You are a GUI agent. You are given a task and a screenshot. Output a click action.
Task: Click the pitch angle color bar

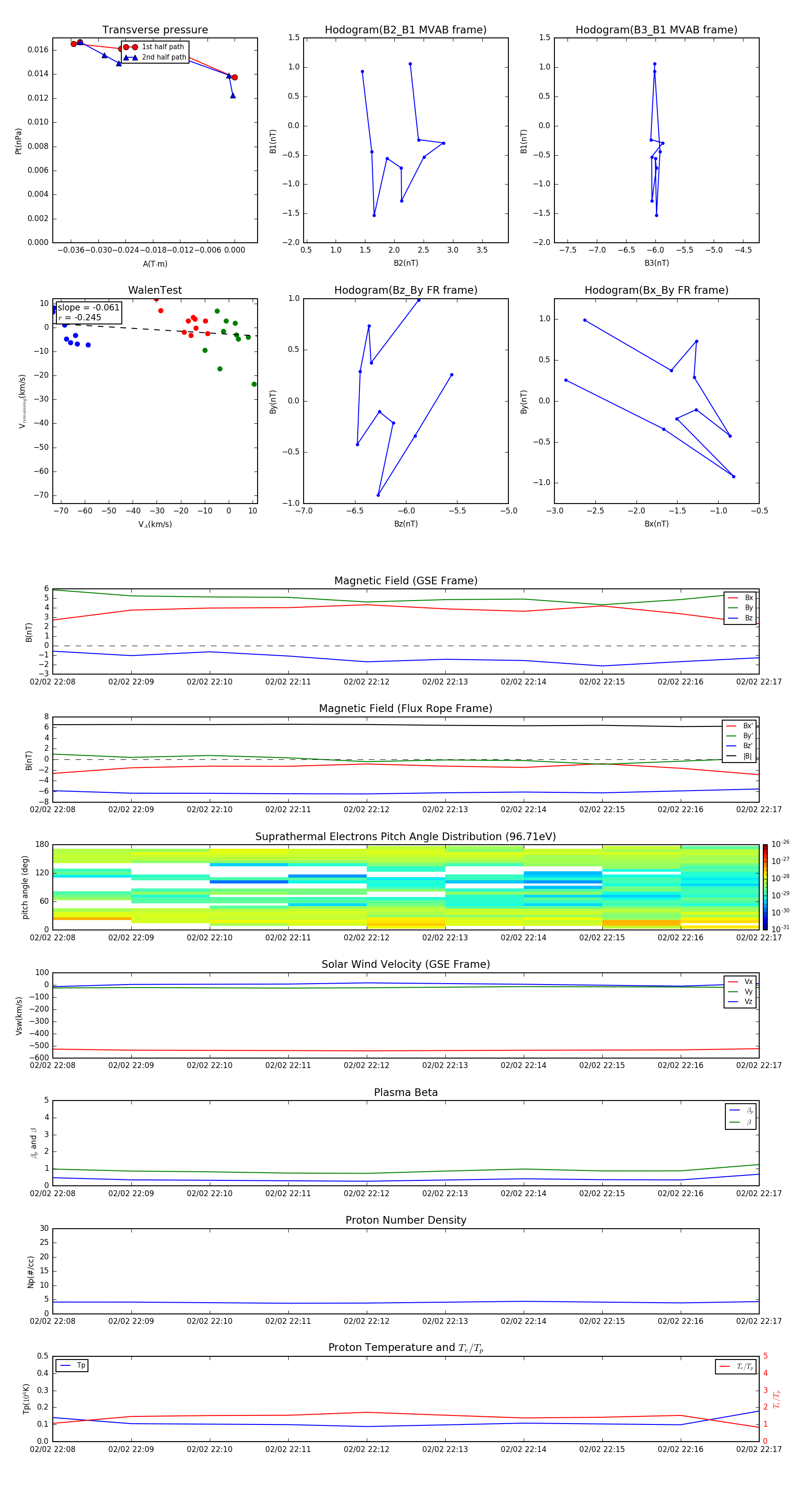765,887
